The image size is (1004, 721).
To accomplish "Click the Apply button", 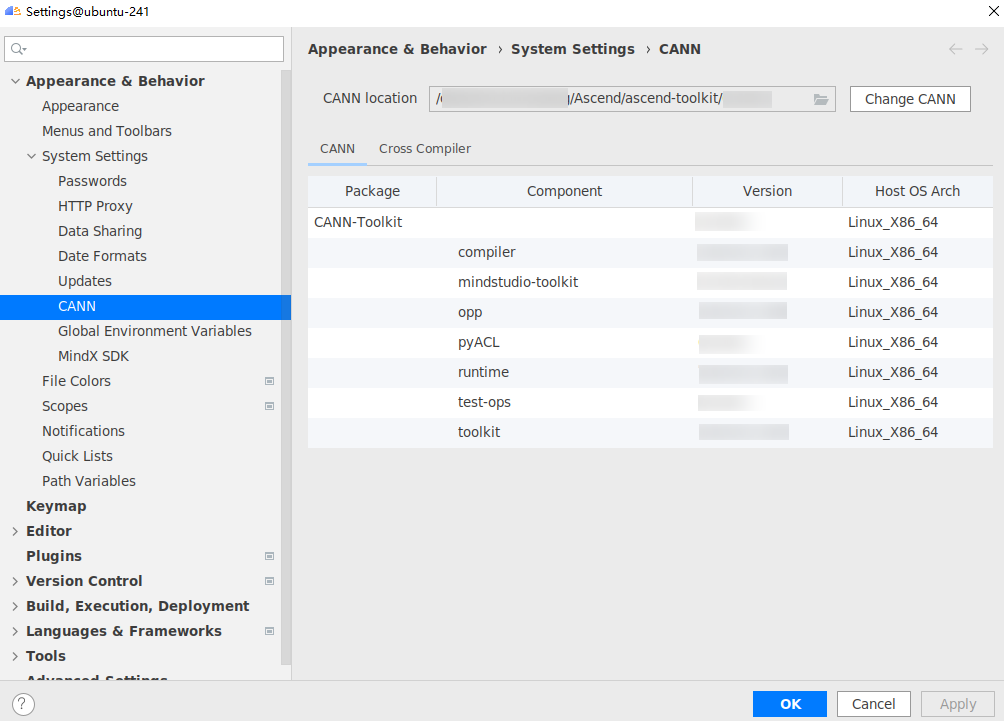I will pyautogui.click(x=958, y=704).
